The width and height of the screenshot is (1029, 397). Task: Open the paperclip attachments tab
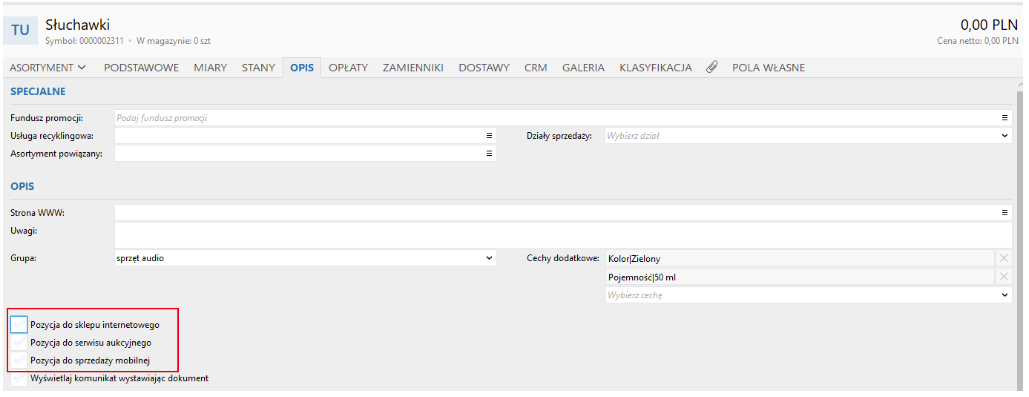coord(712,67)
